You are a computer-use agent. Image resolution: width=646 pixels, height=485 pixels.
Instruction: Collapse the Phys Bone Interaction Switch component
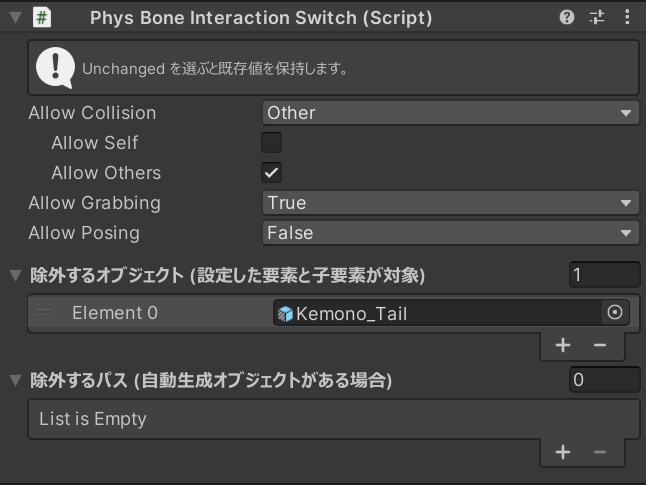coord(14,17)
